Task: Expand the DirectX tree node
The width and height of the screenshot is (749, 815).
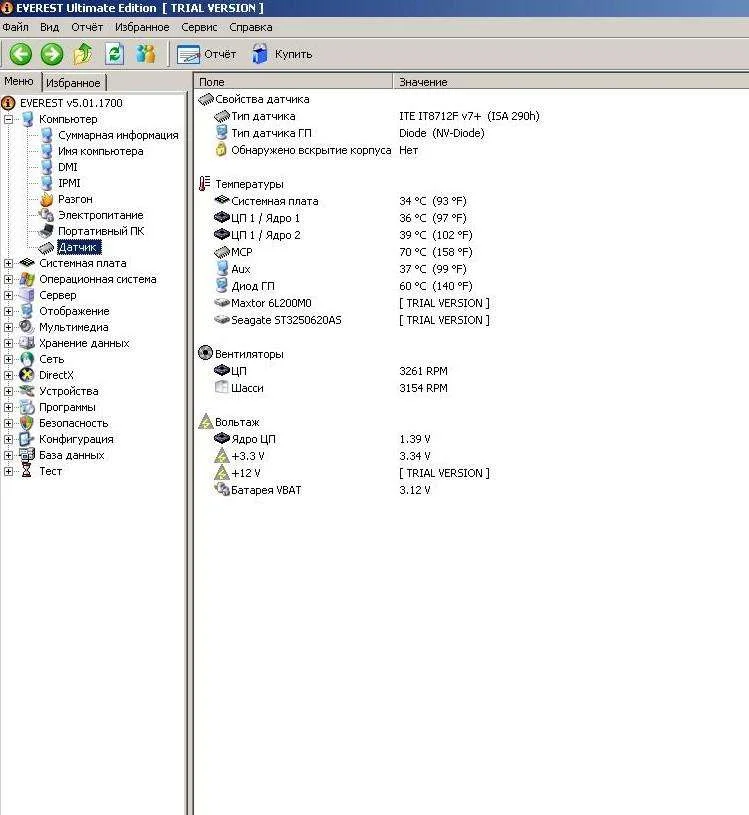Action: pyautogui.click(x=8, y=375)
